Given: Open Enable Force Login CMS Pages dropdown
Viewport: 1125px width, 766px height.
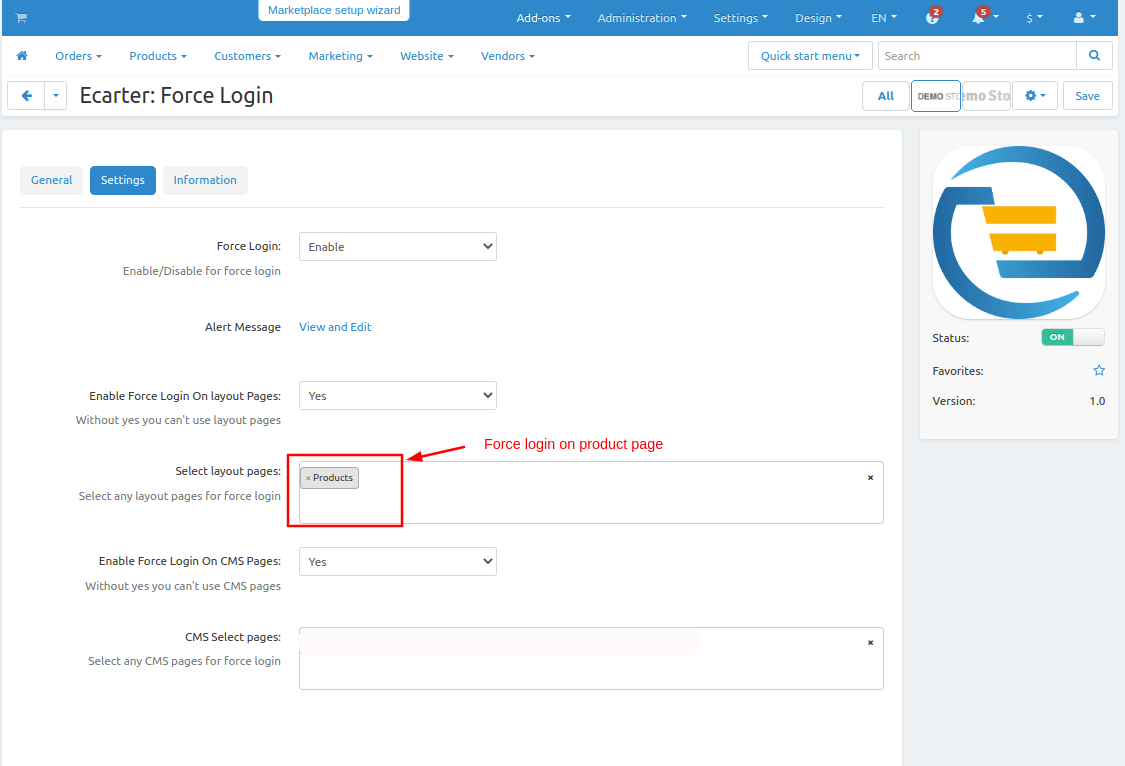Looking at the screenshot, I should (397, 562).
